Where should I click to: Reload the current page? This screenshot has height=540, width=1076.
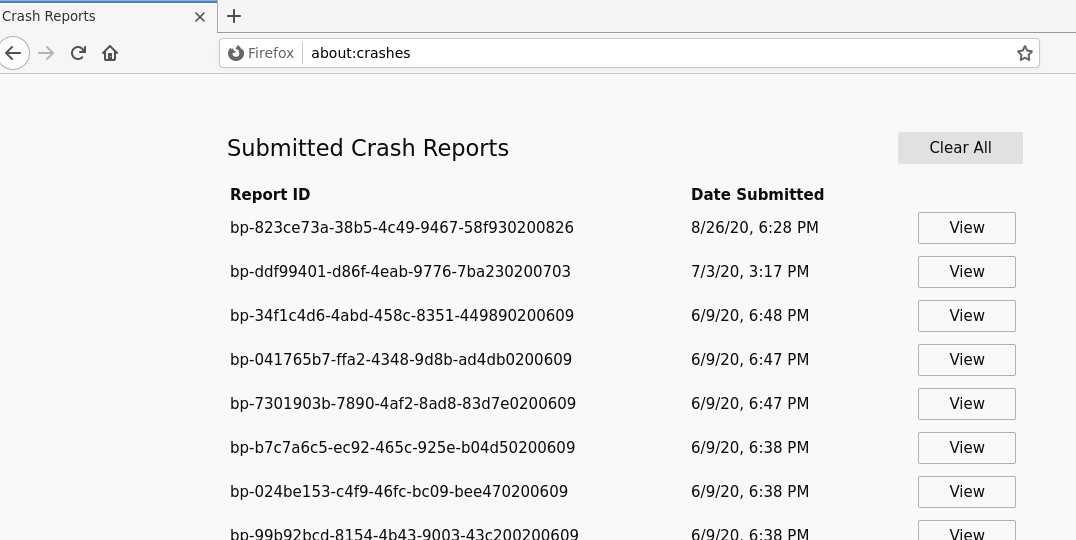click(x=78, y=53)
